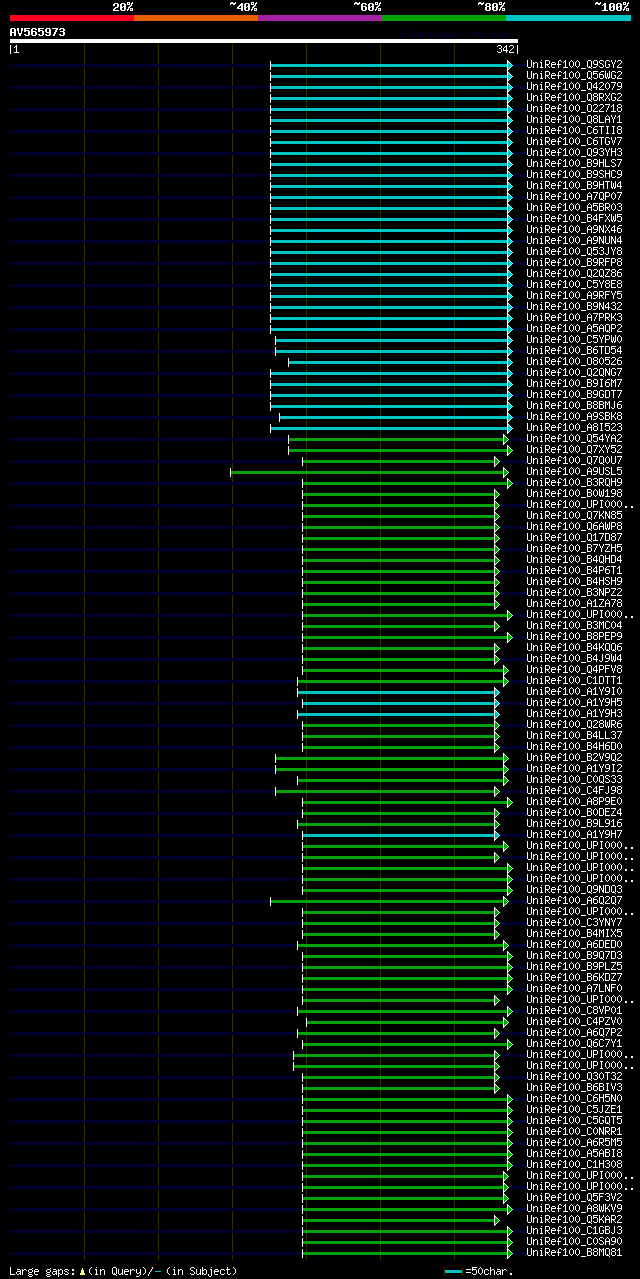Select the UniRef100_Q2QZ86 label
This screenshot has width=640, height=1279.
[x=574, y=273]
